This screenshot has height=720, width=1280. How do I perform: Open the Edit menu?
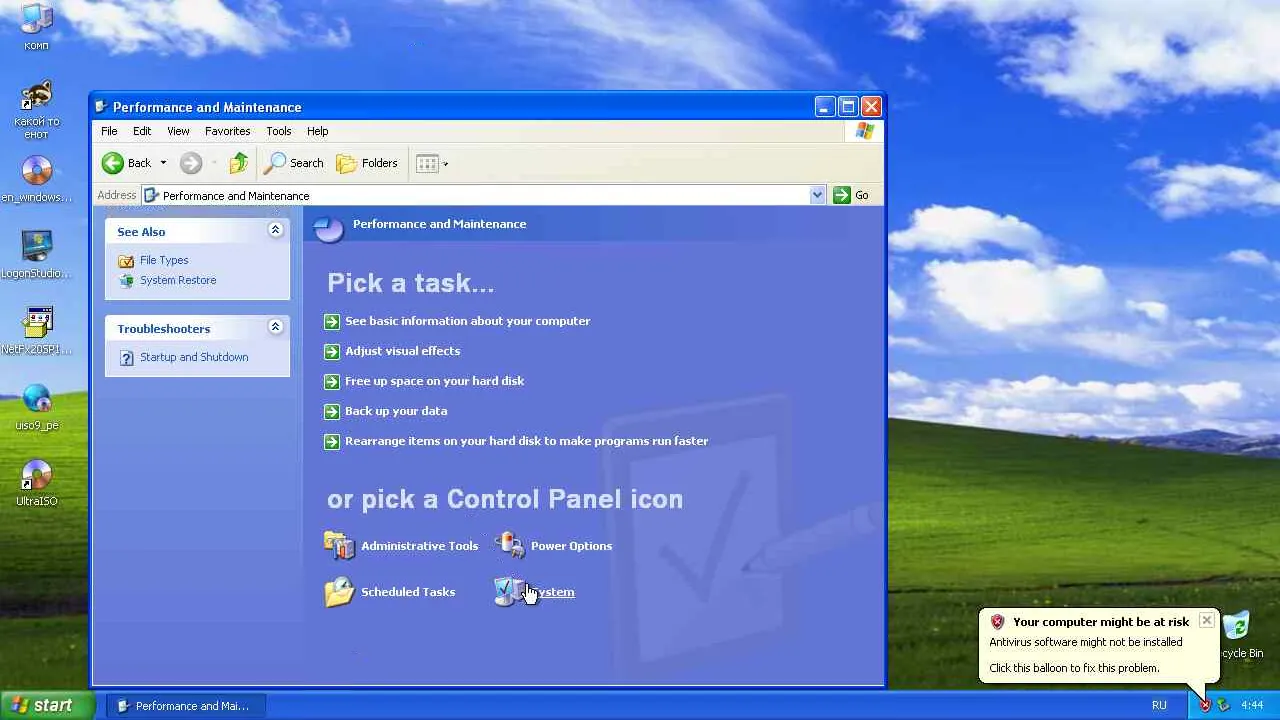142,131
